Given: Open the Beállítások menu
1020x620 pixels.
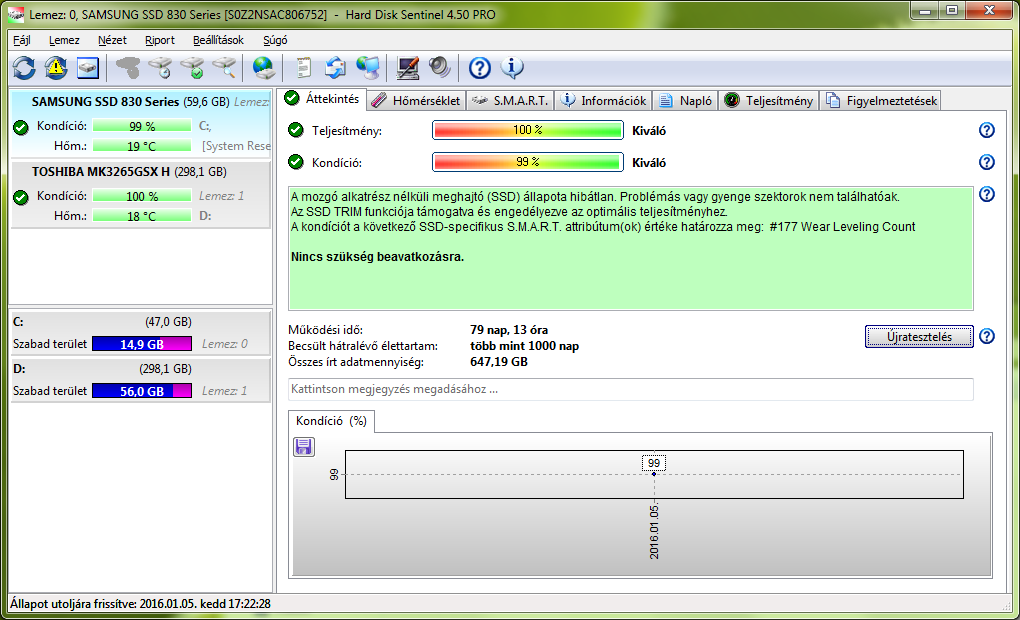Looking at the screenshot, I should [218, 40].
